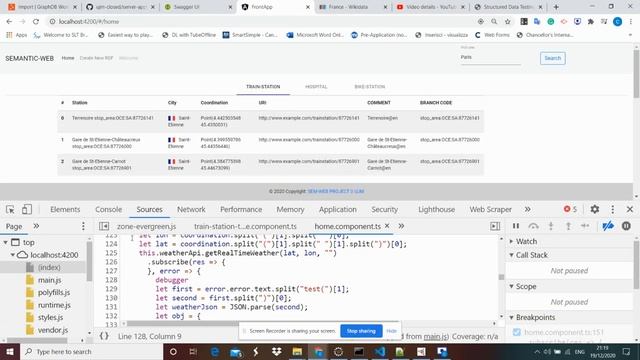640x360 pixels.
Task: Open Visual Studio Code from the taskbar
Action: click(380, 351)
